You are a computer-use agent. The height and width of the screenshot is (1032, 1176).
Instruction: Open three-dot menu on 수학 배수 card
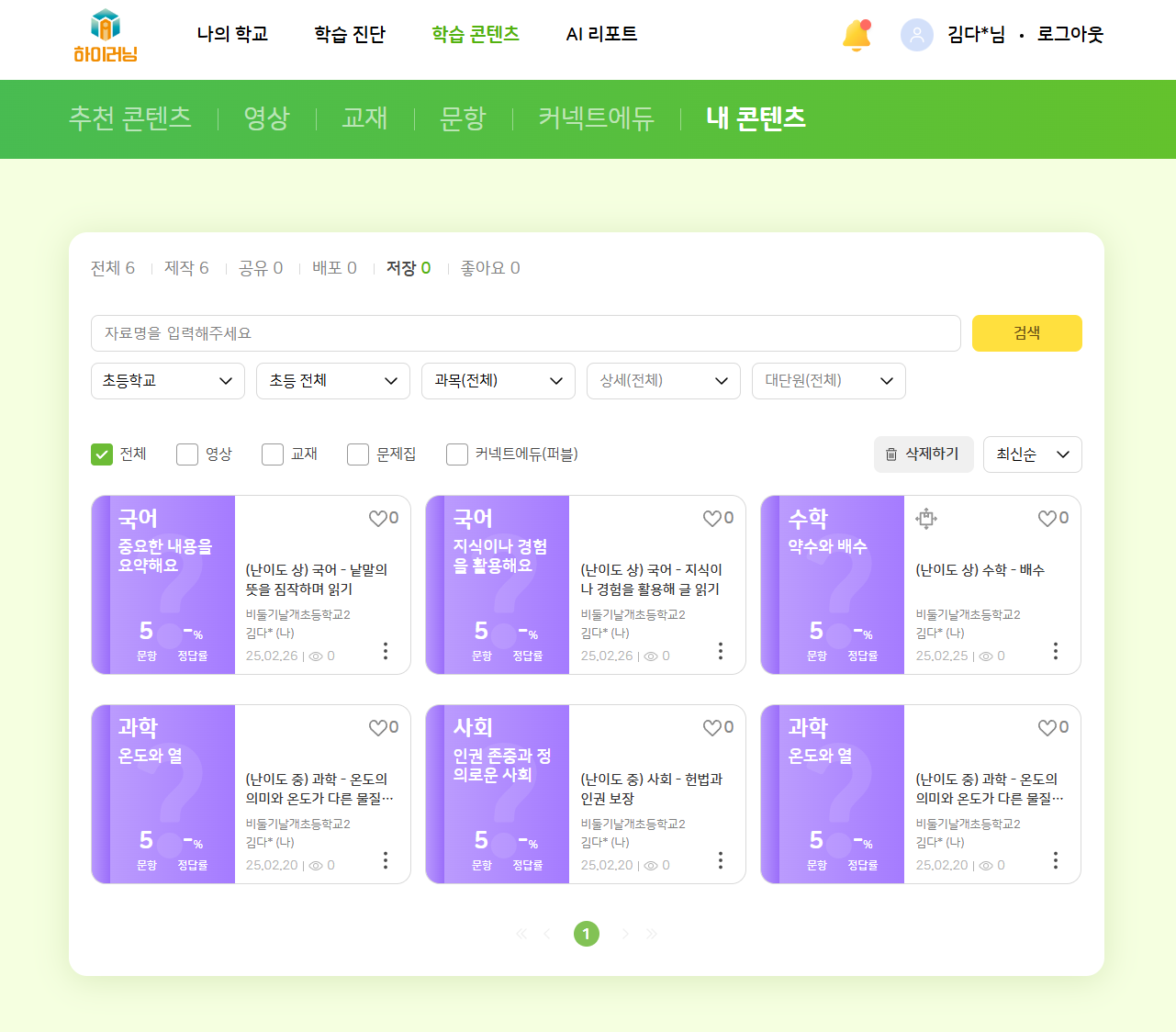pyautogui.click(x=1055, y=651)
